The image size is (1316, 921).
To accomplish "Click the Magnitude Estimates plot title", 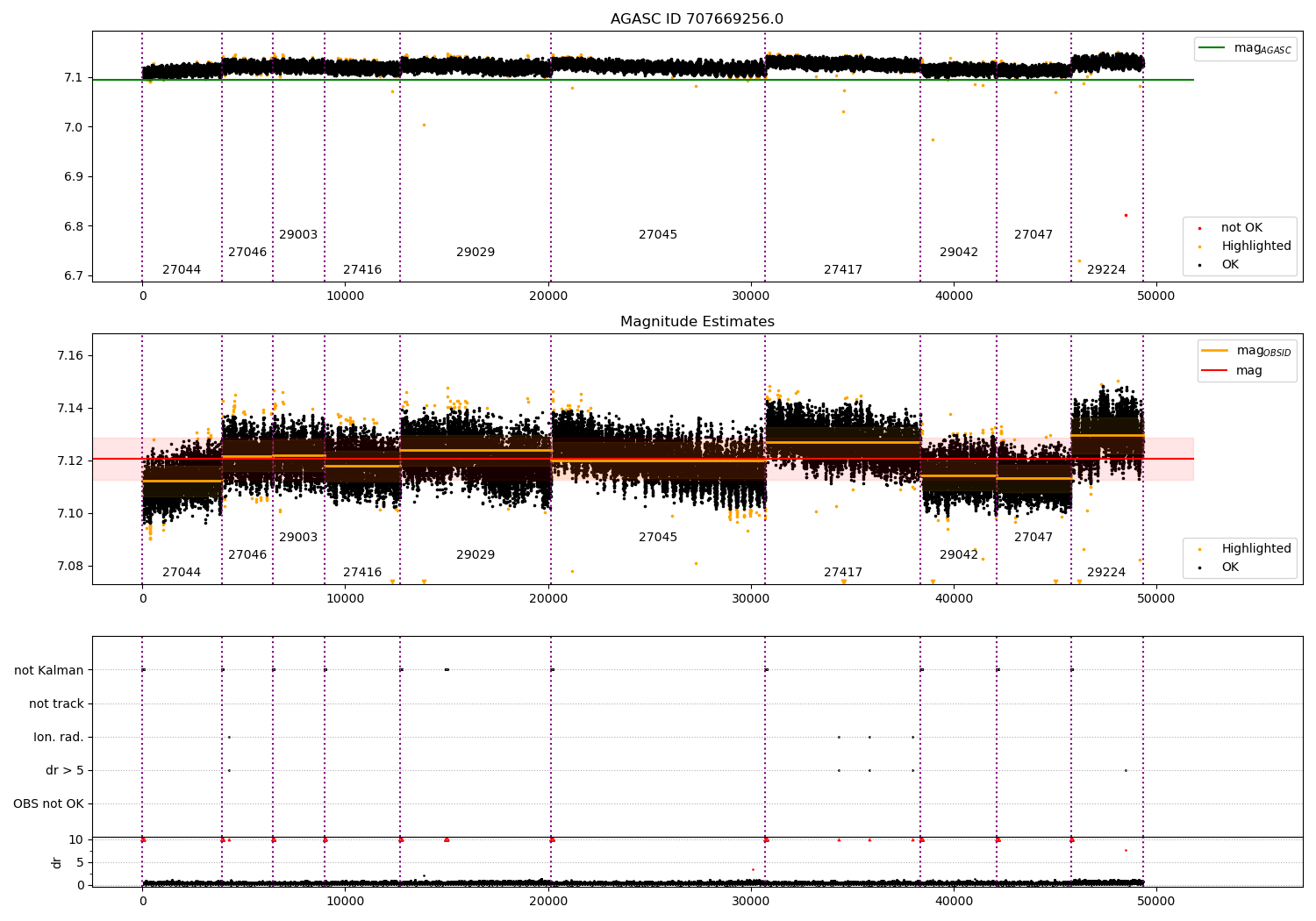I will point(697,322).
